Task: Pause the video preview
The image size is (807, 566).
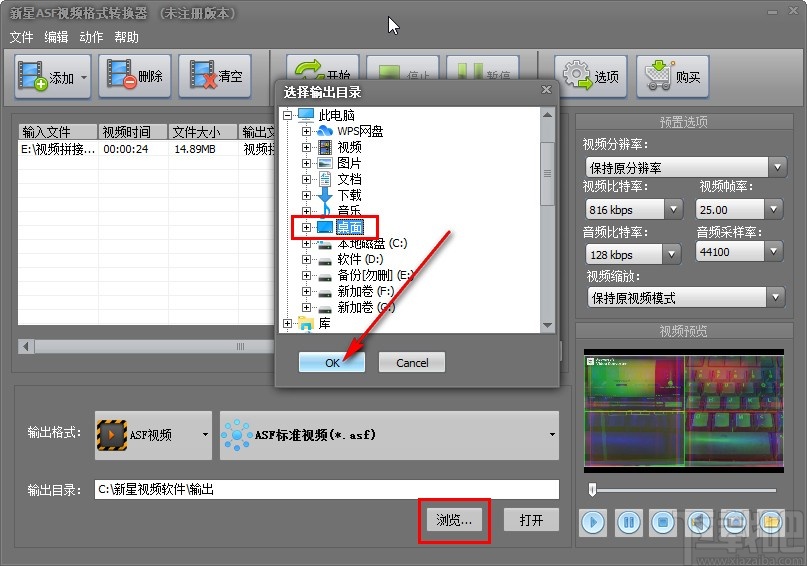Action: click(628, 521)
